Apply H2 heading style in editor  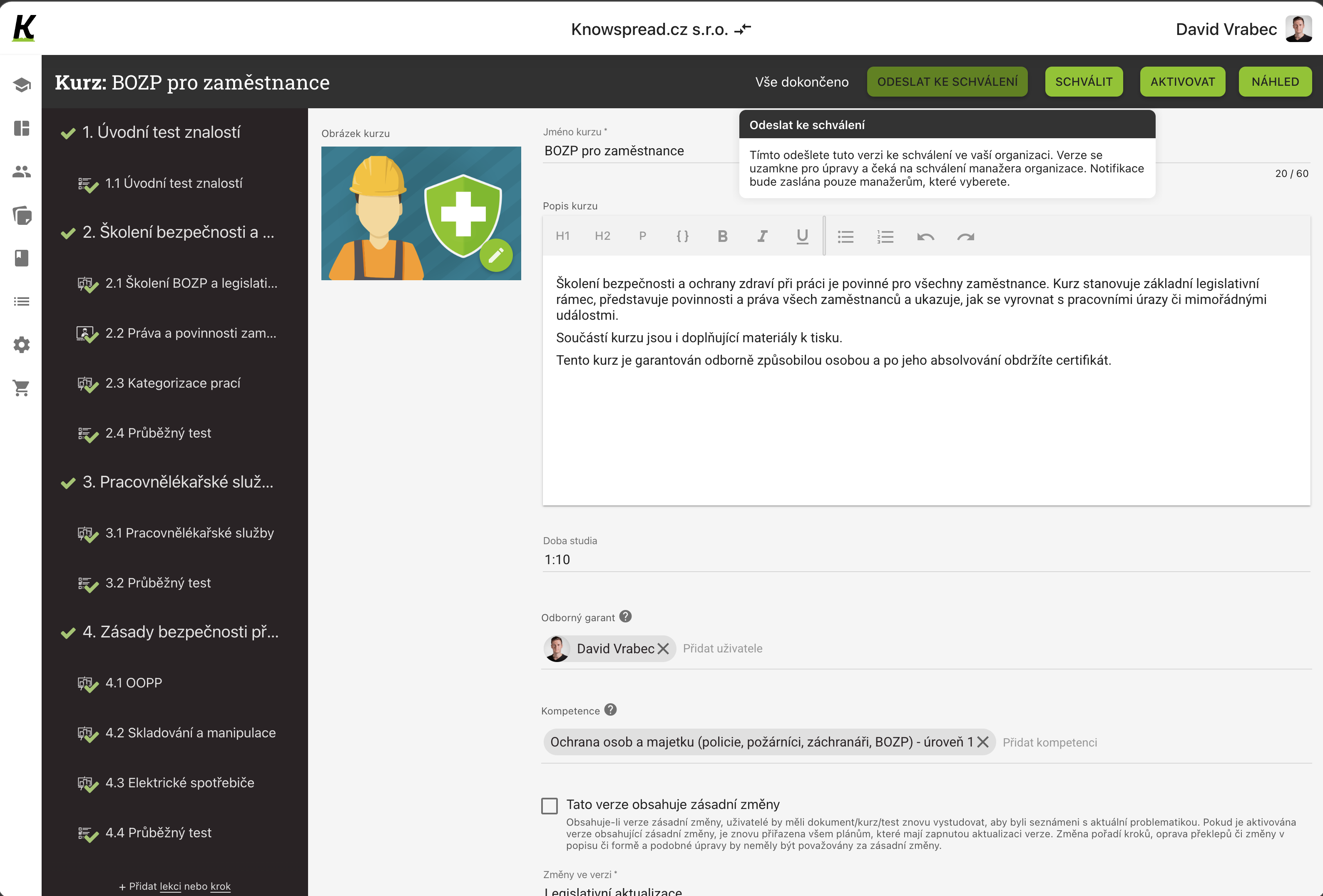603,236
